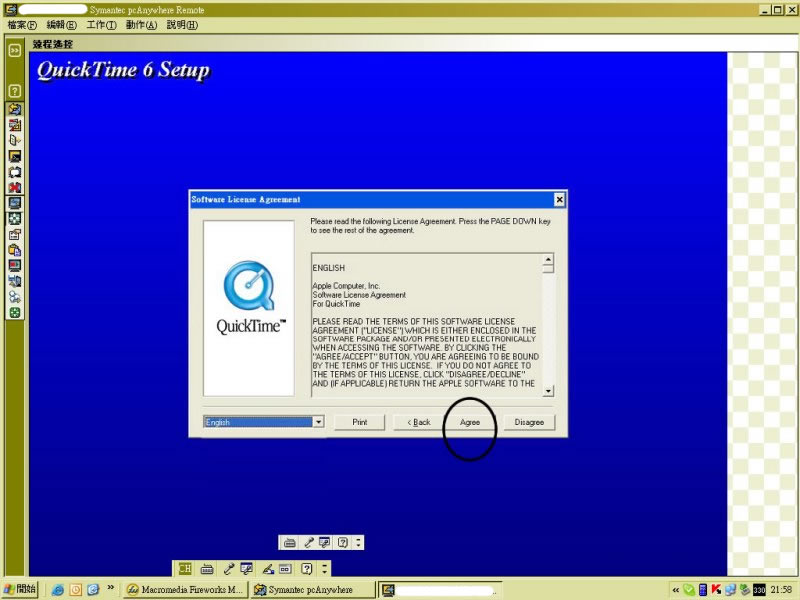
Task: Click the orange clock icon in the Quick Launch bar
Action: click(76, 590)
